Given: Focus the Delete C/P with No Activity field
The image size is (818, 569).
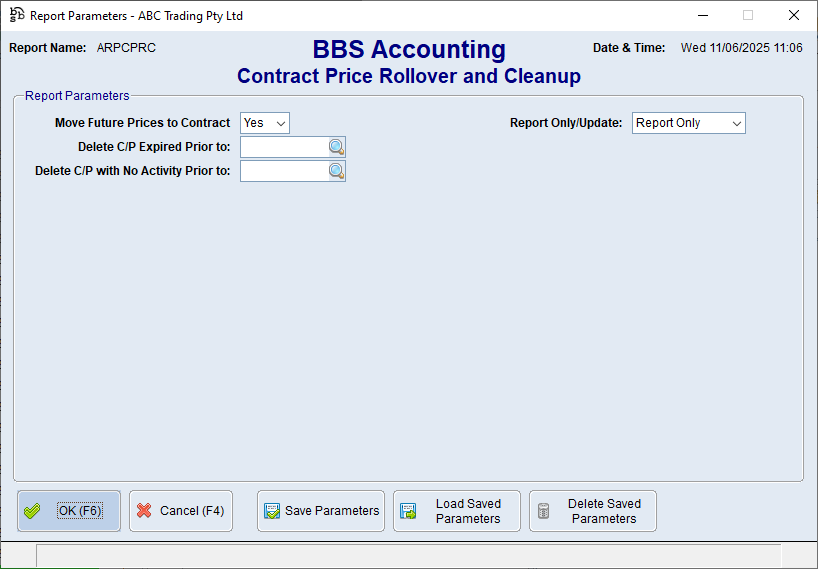Looking at the screenshot, I should point(284,171).
